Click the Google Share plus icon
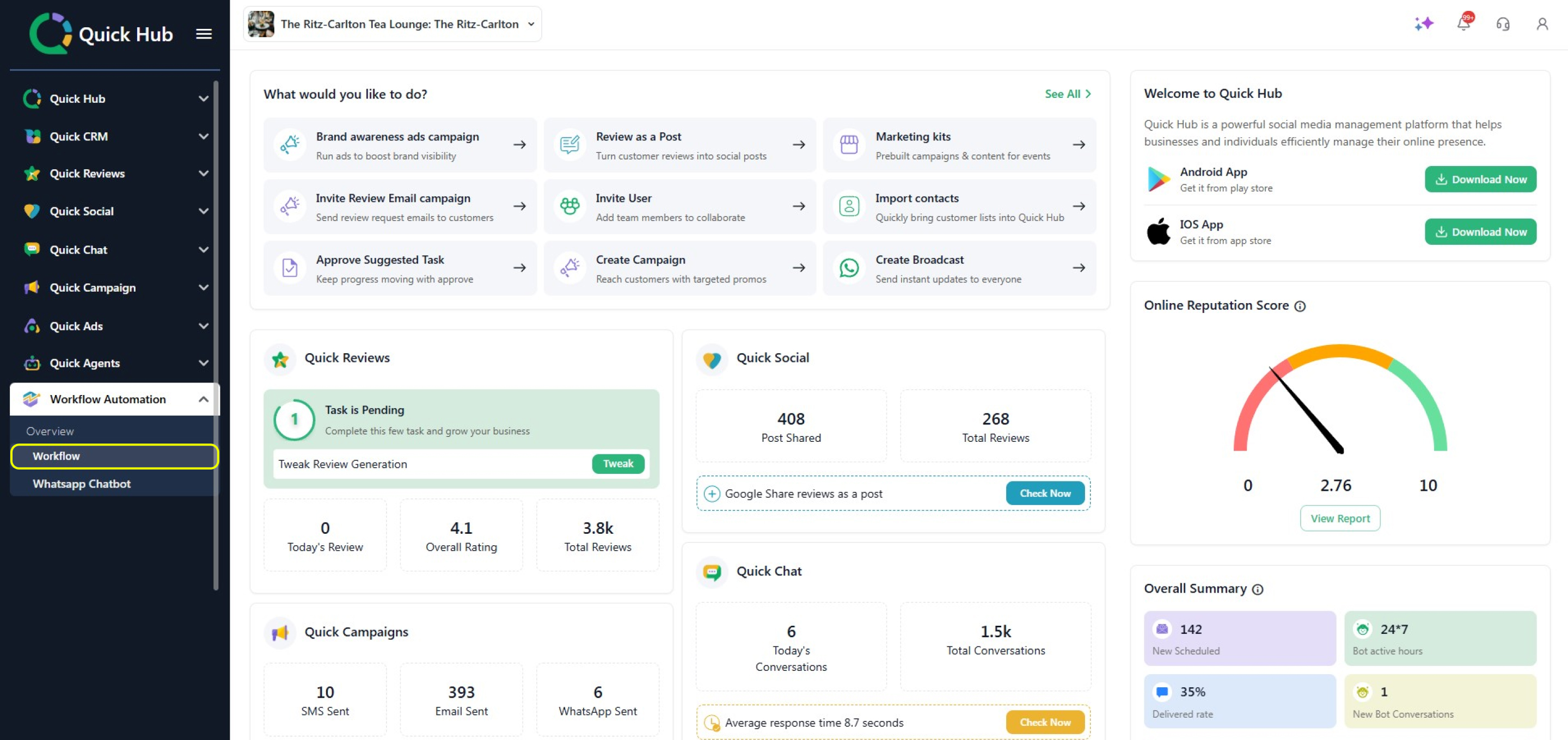1568x740 pixels. pyautogui.click(x=712, y=494)
